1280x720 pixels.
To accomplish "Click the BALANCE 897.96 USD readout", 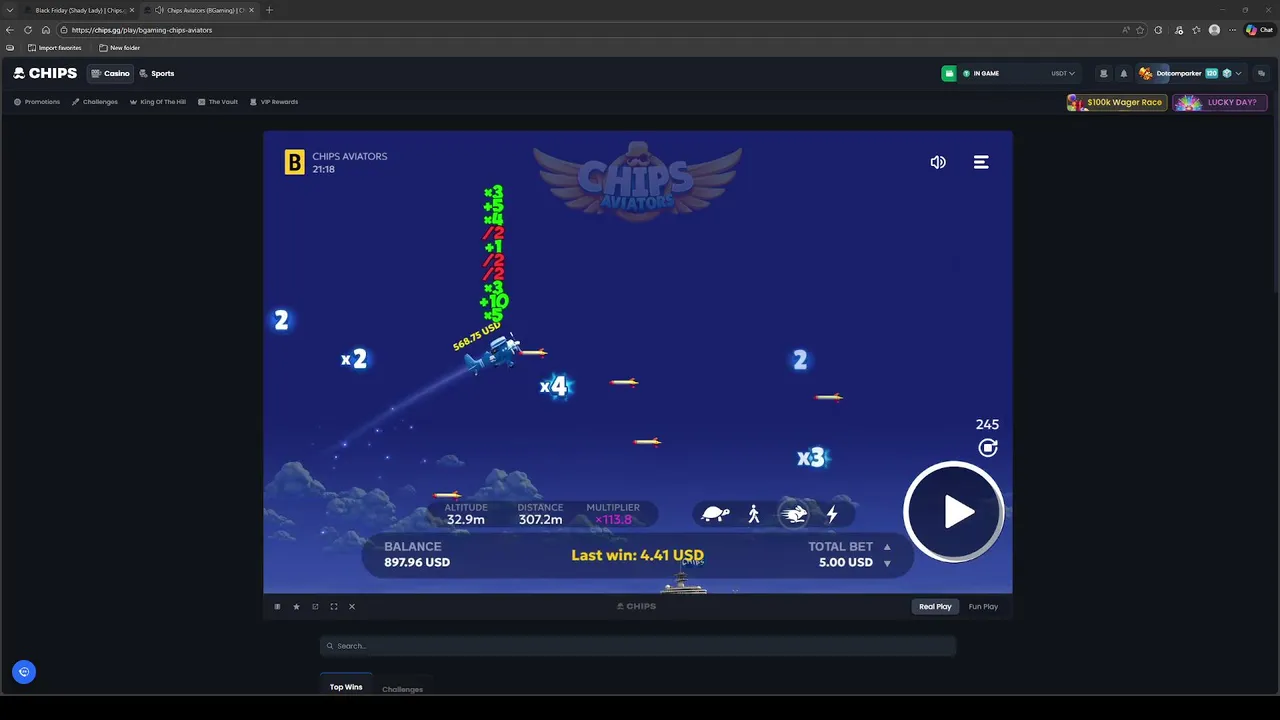I will click(x=417, y=554).
